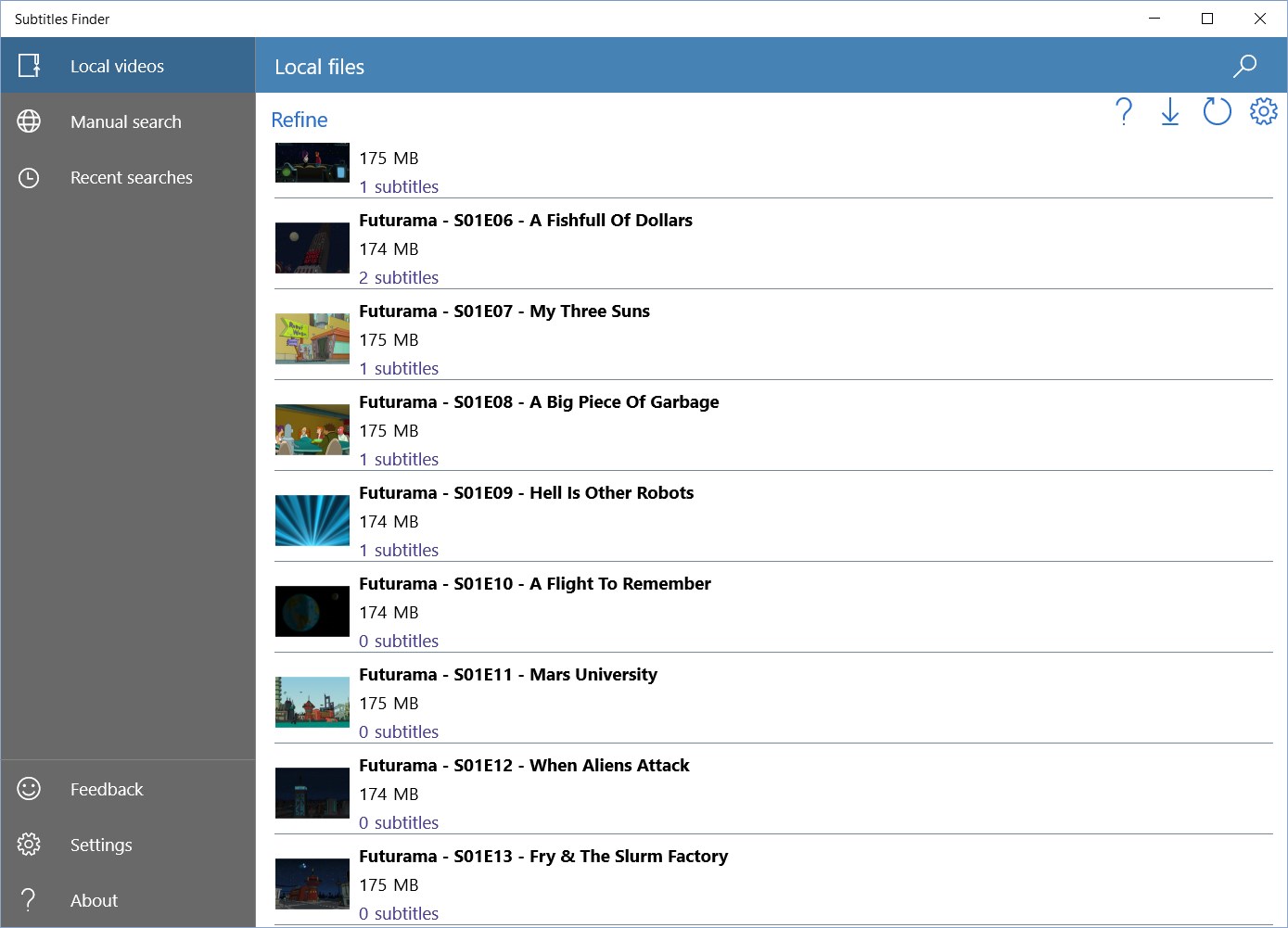Select Futurama S01E11 Mars University title

click(x=508, y=674)
